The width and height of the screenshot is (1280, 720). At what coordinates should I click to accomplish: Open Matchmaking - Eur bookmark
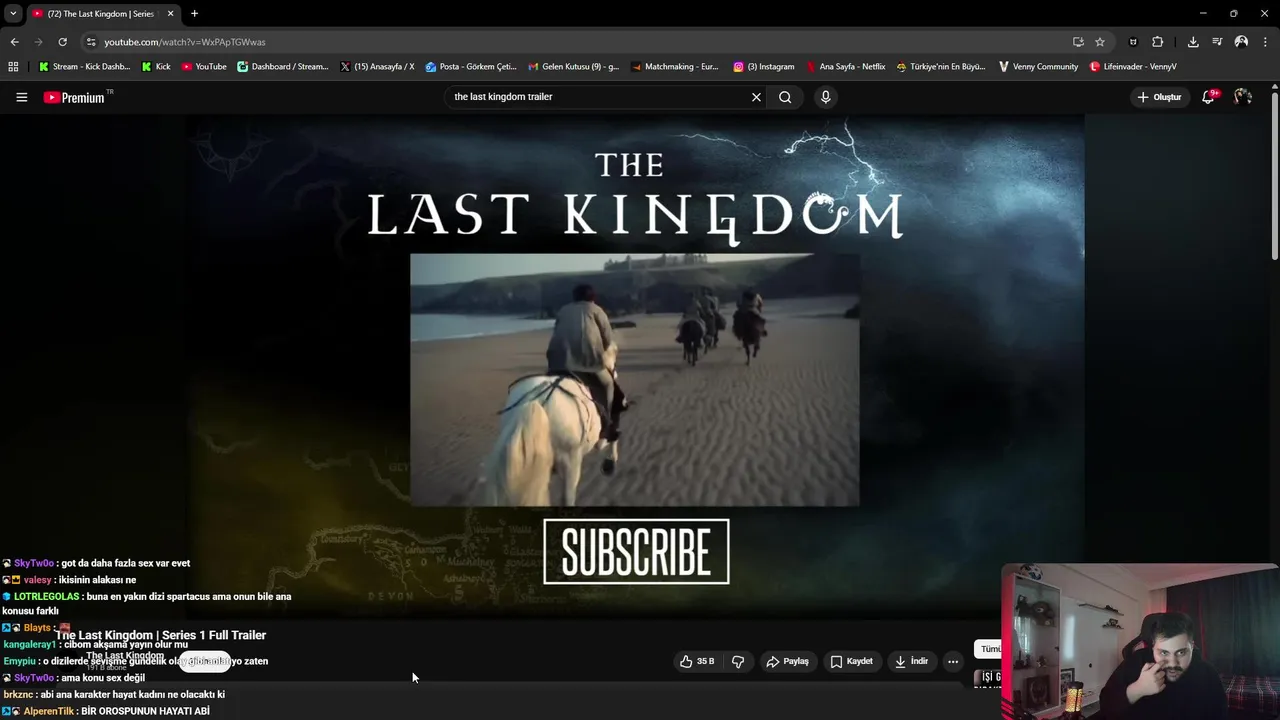pos(675,67)
